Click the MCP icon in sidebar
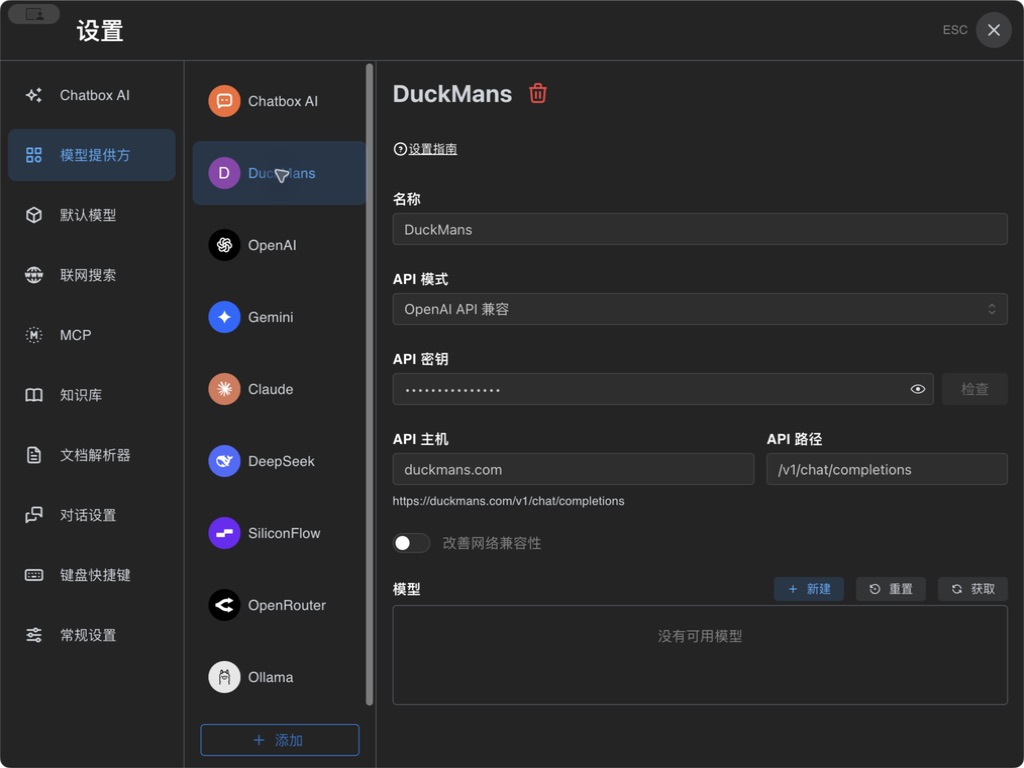Screen dimensions: 1024x768 click(34, 335)
